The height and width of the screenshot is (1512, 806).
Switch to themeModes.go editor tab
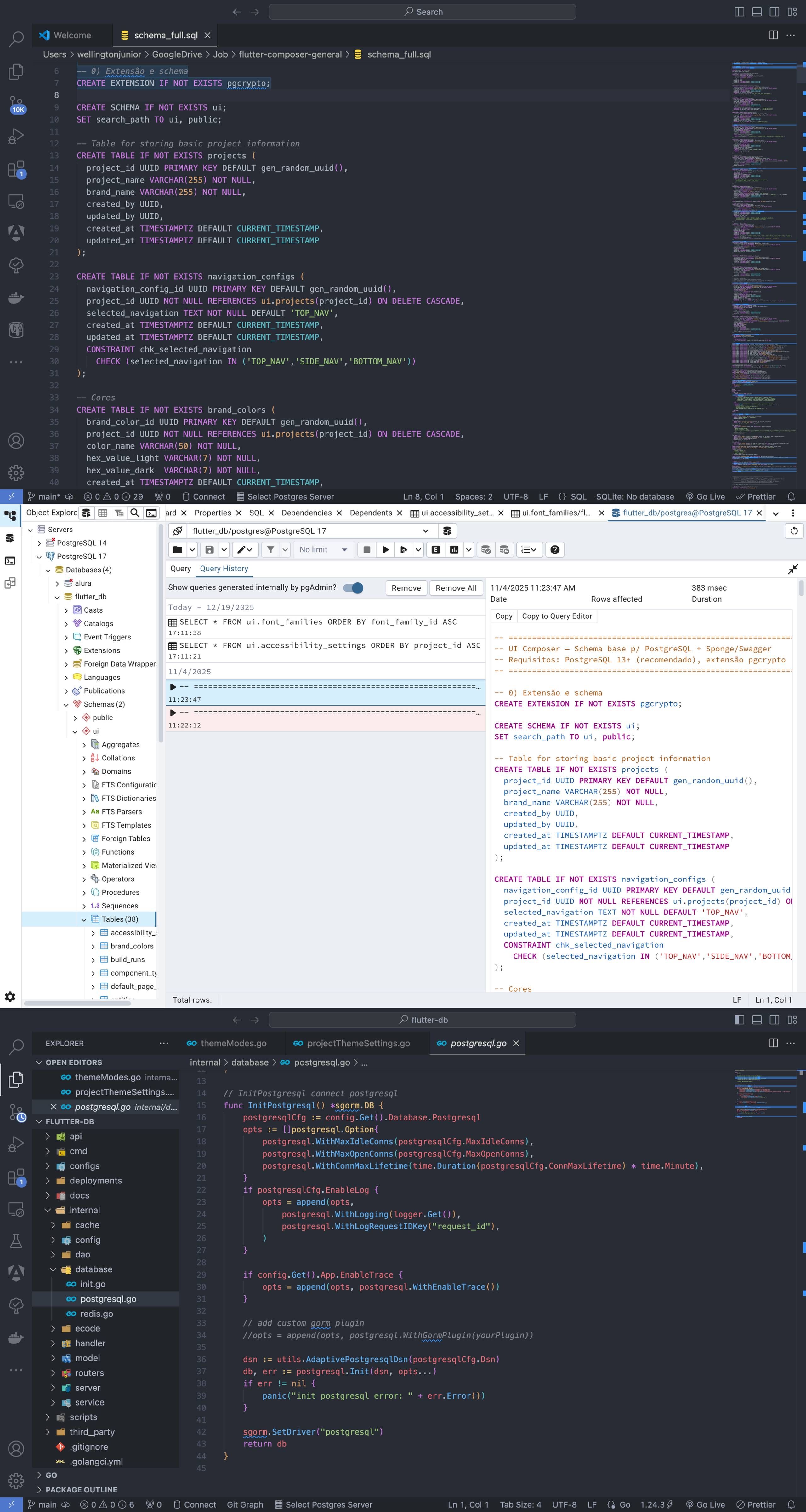(x=233, y=1043)
